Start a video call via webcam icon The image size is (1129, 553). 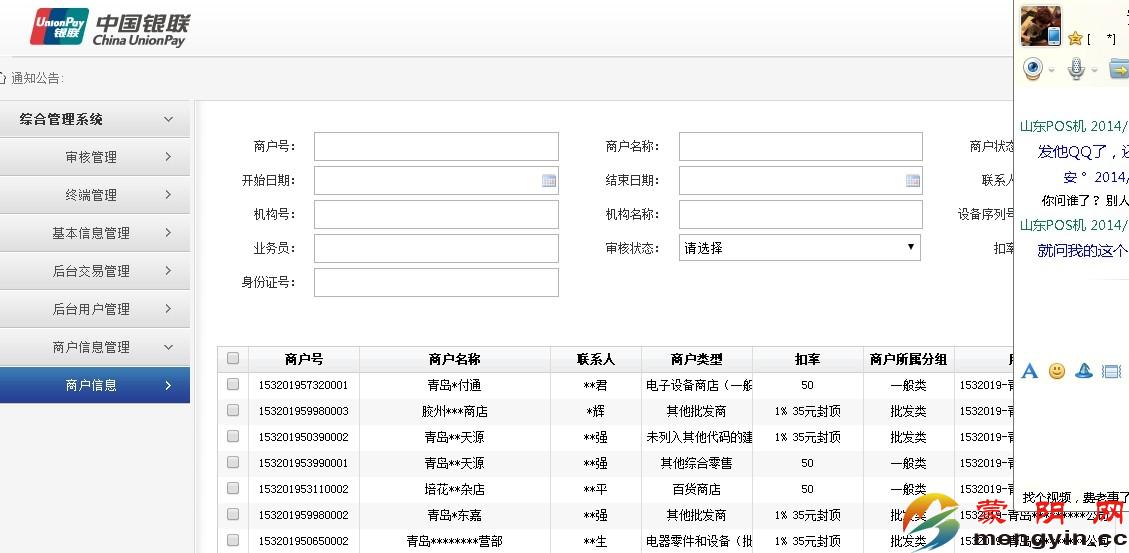pos(1033,69)
